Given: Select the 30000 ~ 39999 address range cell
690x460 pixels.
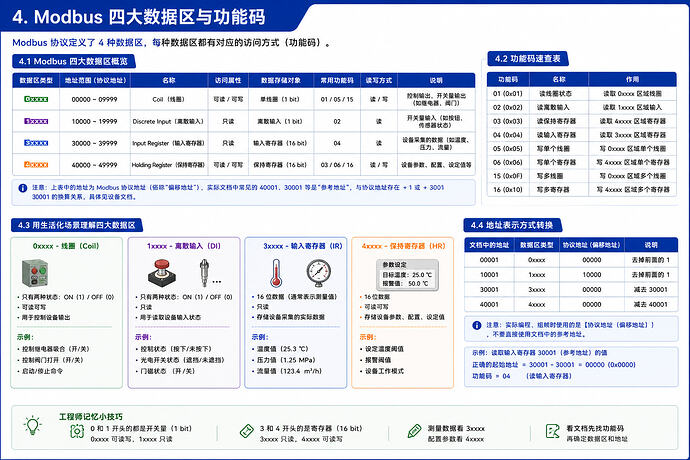Looking at the screenshot, I should coord(95,143).
